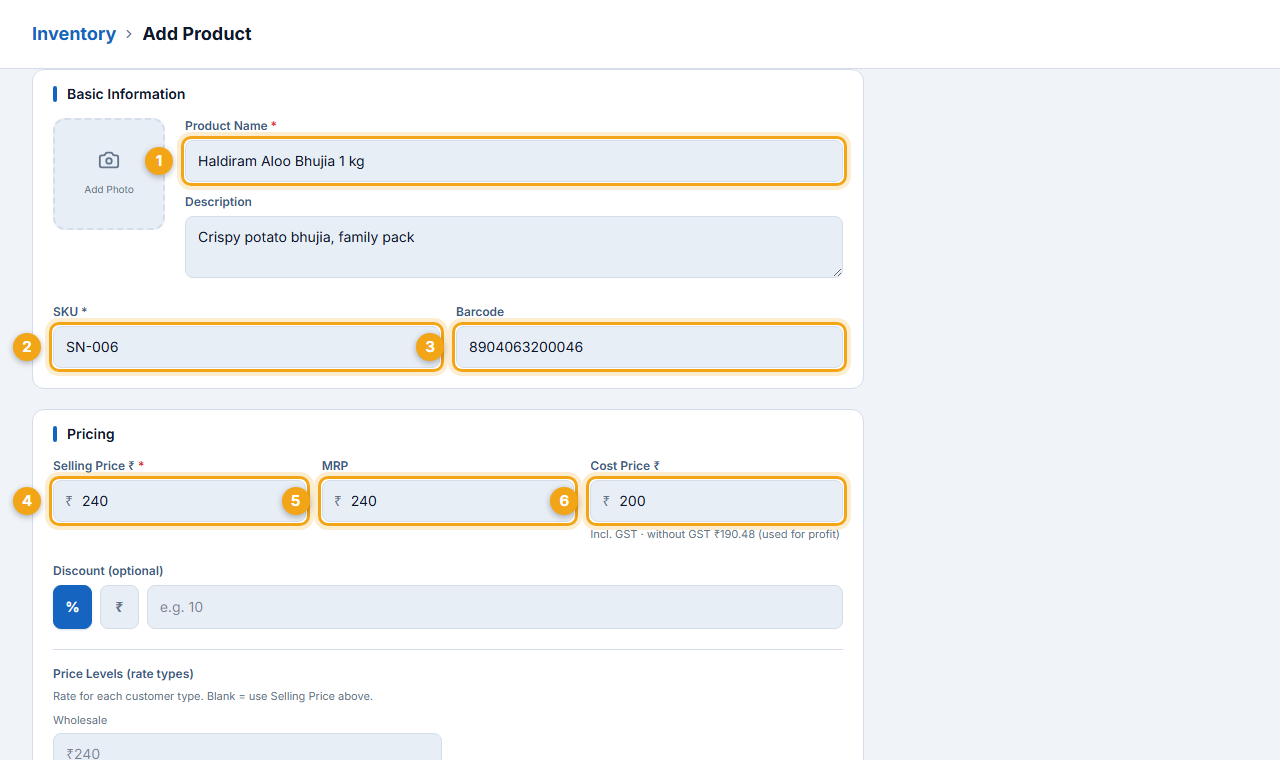Click the Price Levels (rate types) label
Screen dimensions: 1280x760
tap(123, 674)
